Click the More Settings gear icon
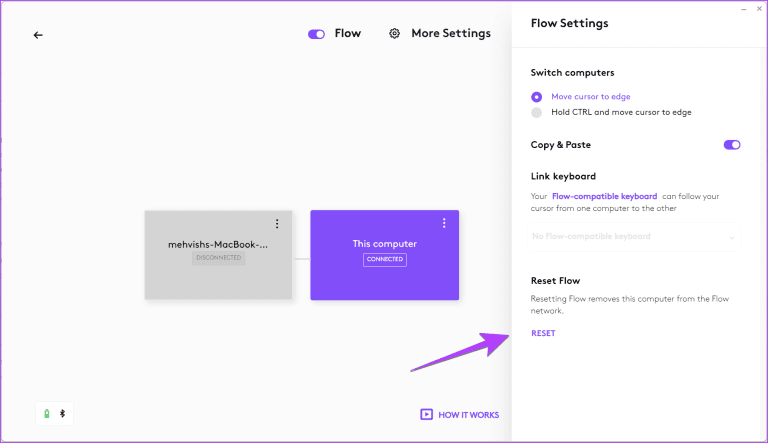Screen dimensions: 768x443 click(395, 33)
